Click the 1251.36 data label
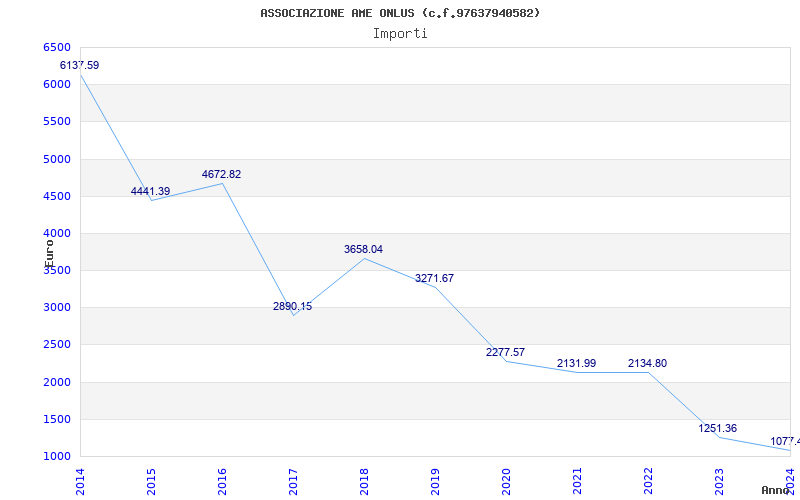The width and height of the screenshot is (800, 500). click(718, 429)
